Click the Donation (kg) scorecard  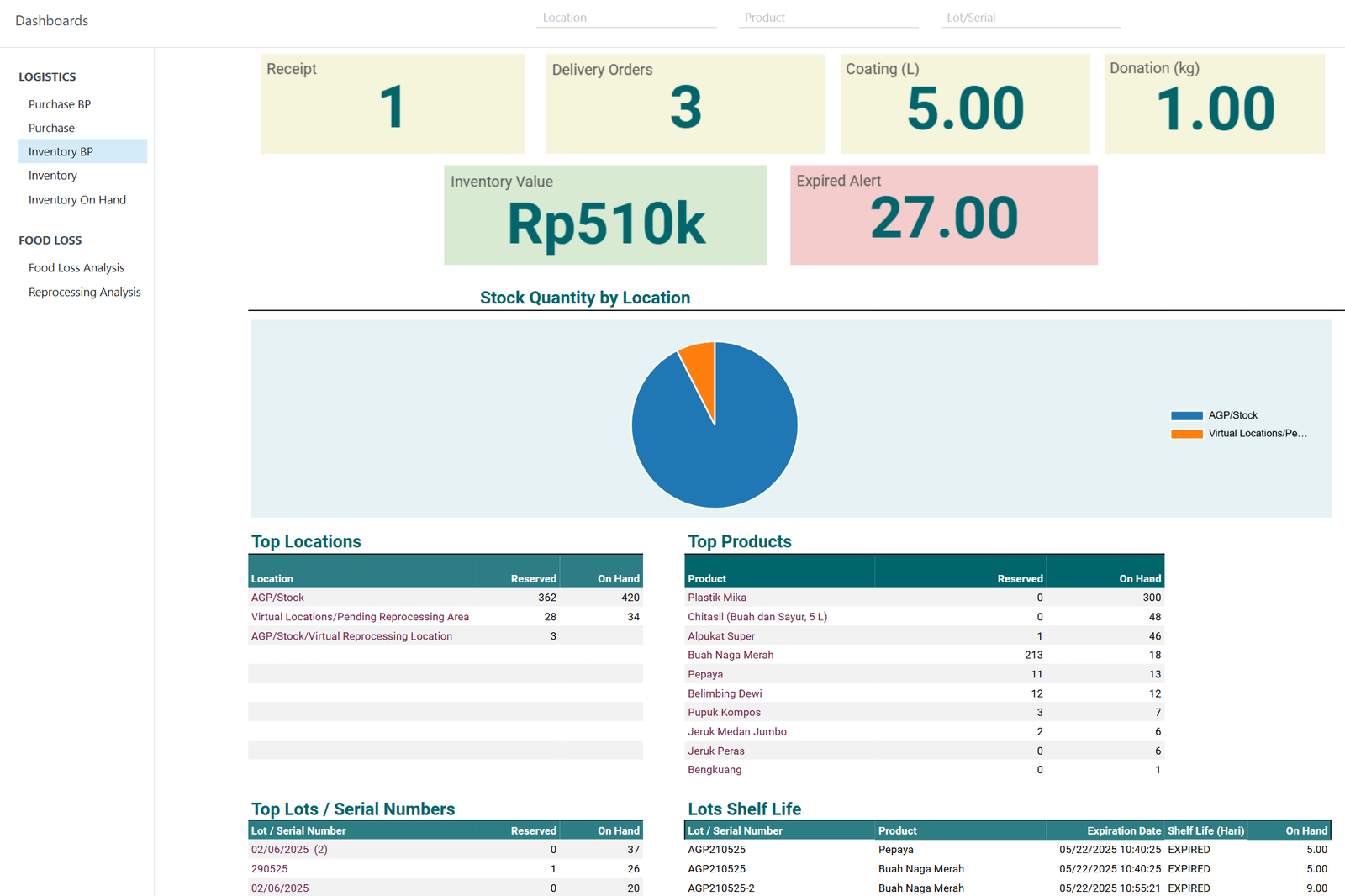[1215, 104]
